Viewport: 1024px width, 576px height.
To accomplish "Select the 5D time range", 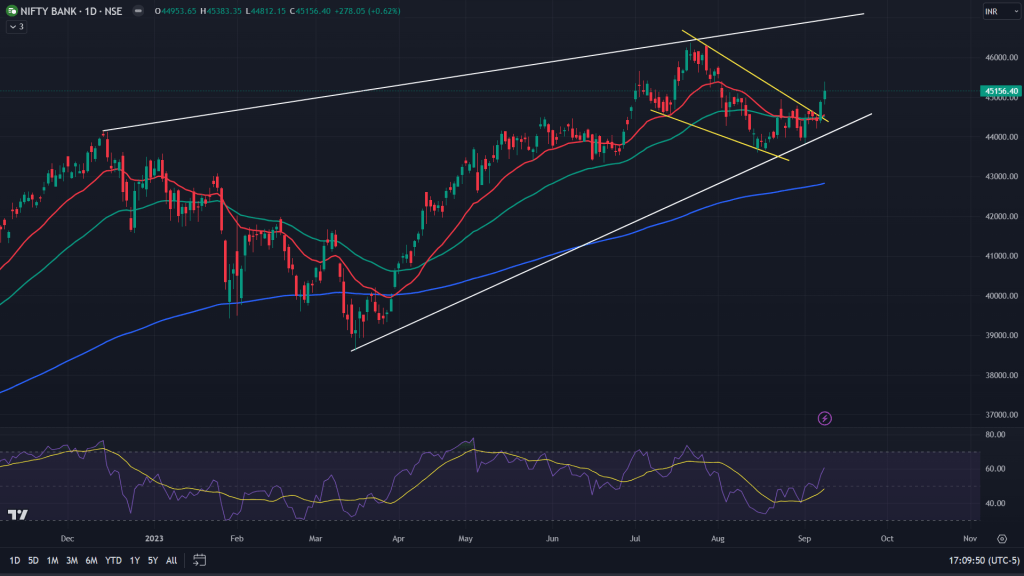I will (33, 560).
